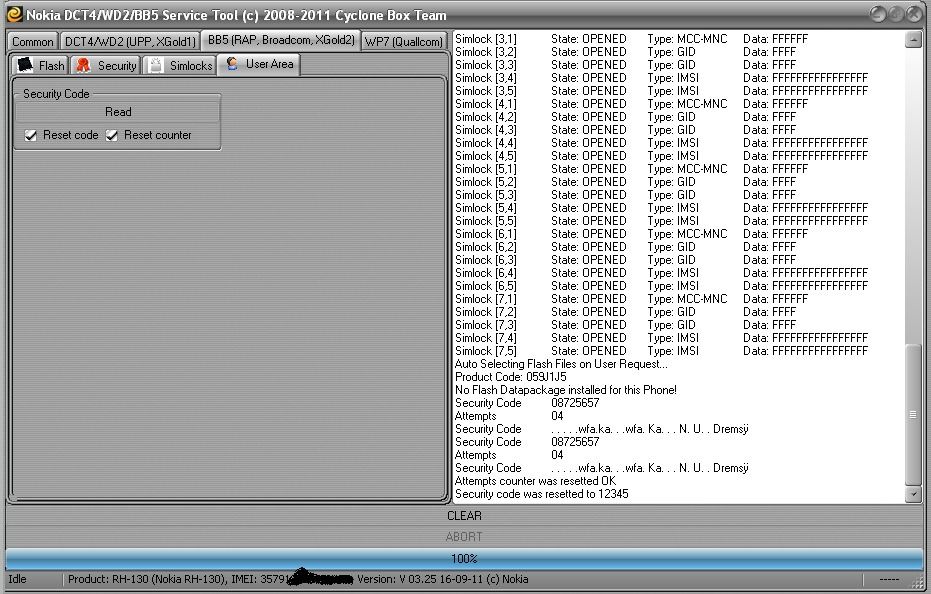Click the Simlocks tab SIM card icon
Screen dimensions: 931x594
pyautogui.click(x=156, y=65)
